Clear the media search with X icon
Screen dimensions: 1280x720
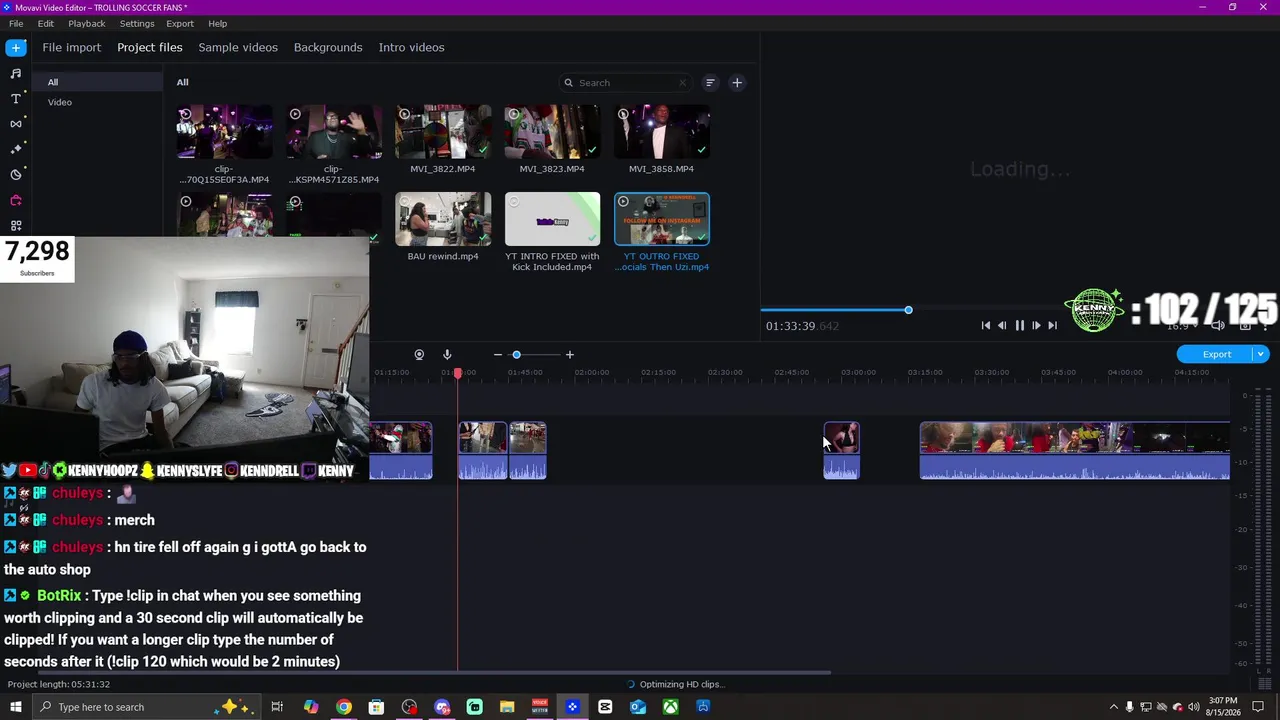tap(683, 83)
